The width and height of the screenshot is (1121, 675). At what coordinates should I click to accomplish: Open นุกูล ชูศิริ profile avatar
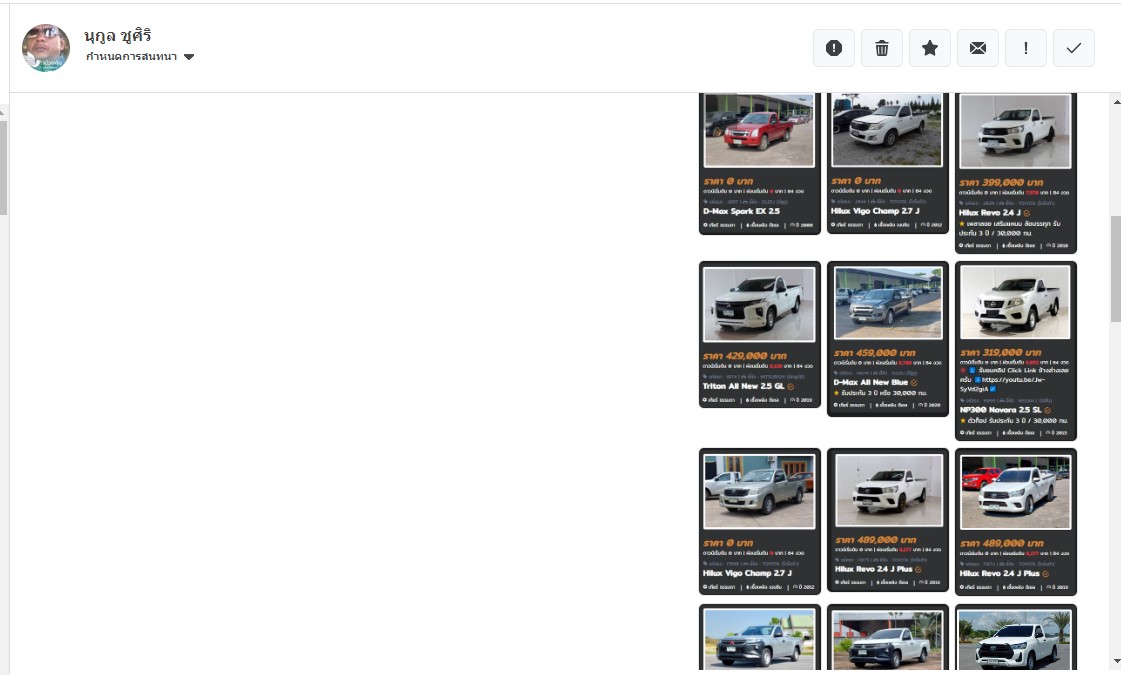(x=46, y=48)
